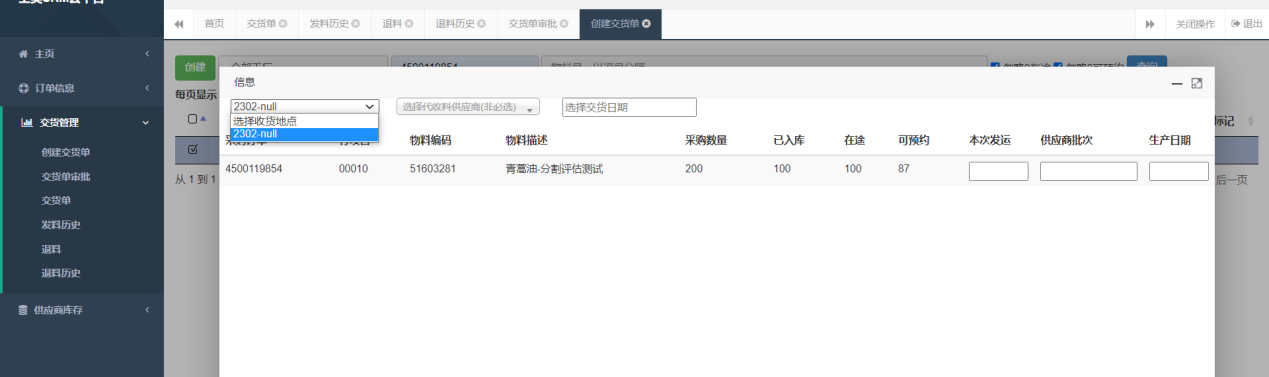The image size is (1269, 377).
Task: Expand the 供应商库存 sidebar menu chevron
Action: click(146, 310)
